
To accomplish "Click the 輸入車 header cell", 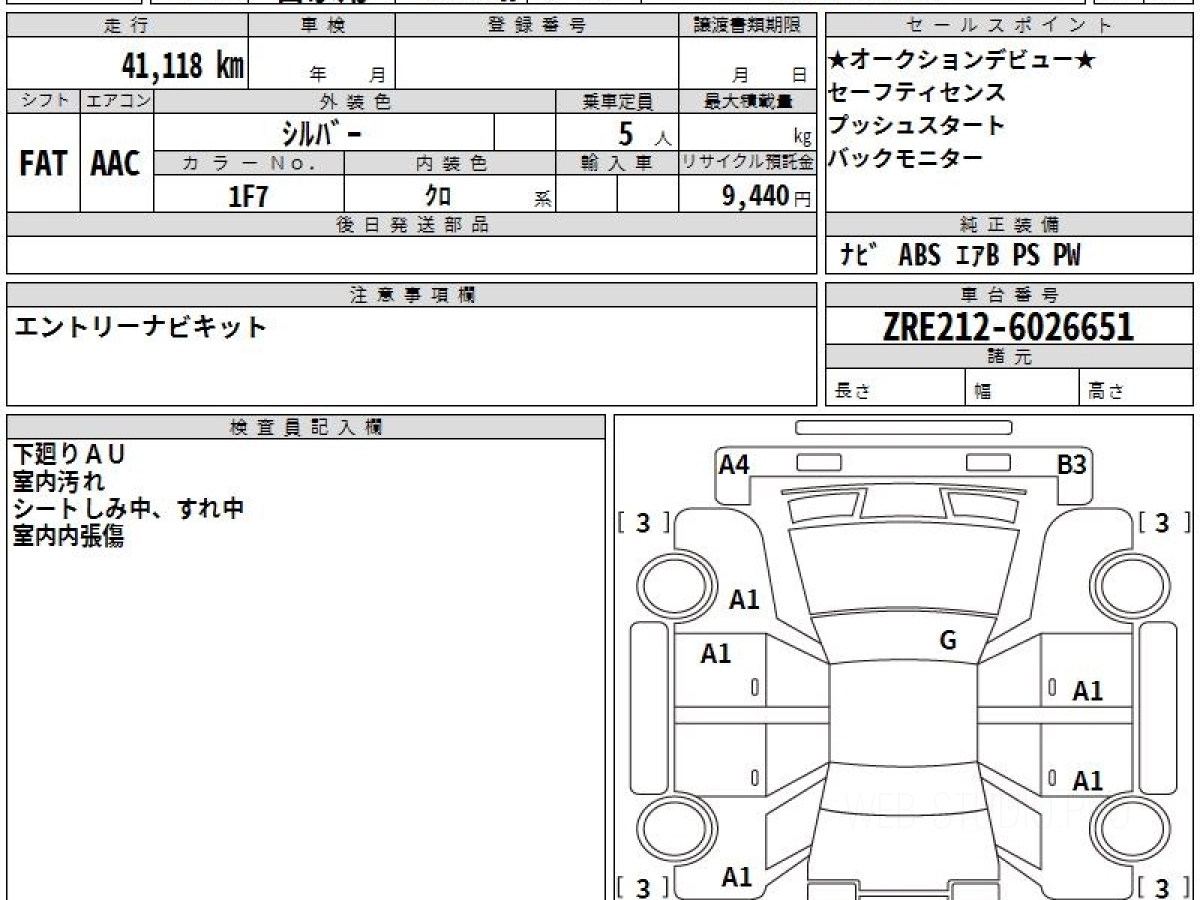I will tap(617, 164).
